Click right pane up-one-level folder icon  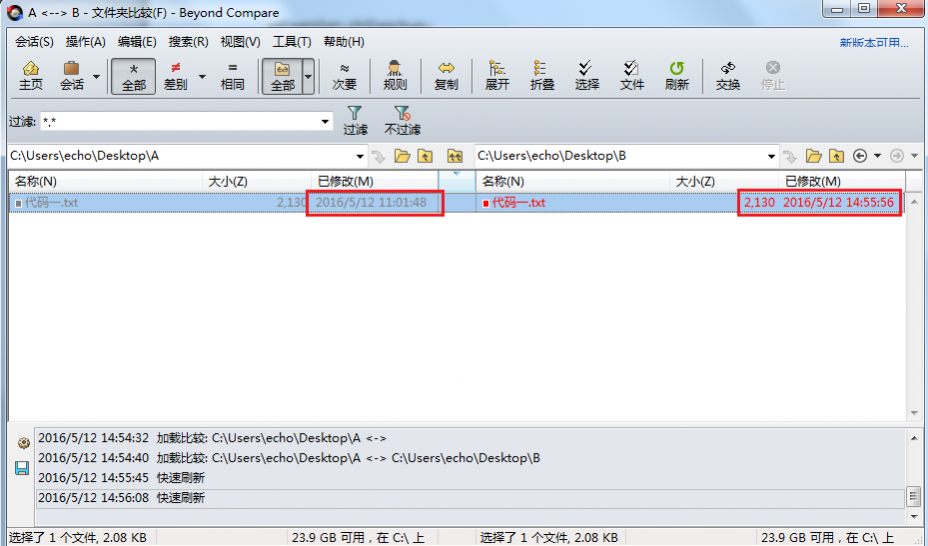pos(836,156)
